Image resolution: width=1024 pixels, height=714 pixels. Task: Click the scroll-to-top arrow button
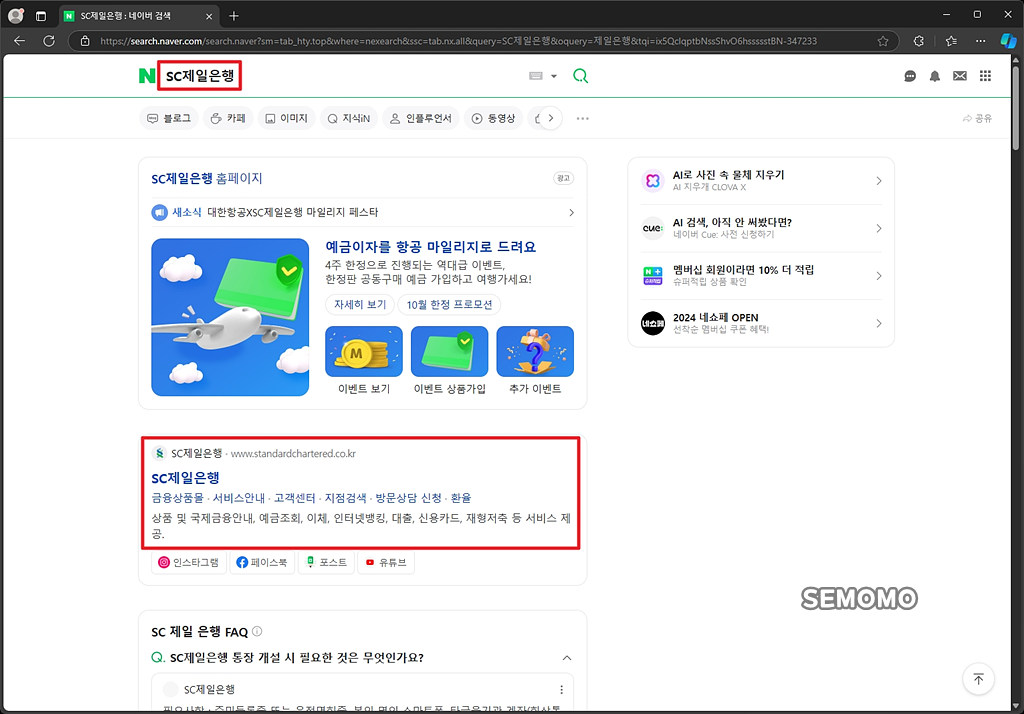tap(978, 679)
